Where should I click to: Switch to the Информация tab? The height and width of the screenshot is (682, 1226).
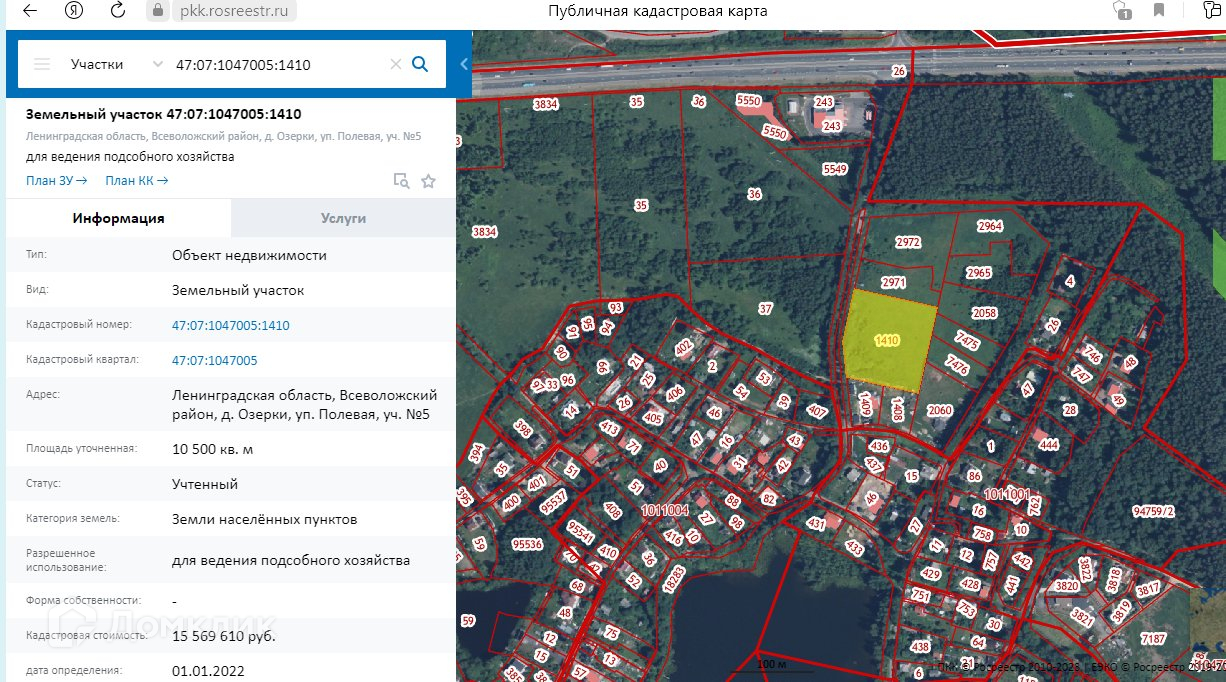pos(118,218)
